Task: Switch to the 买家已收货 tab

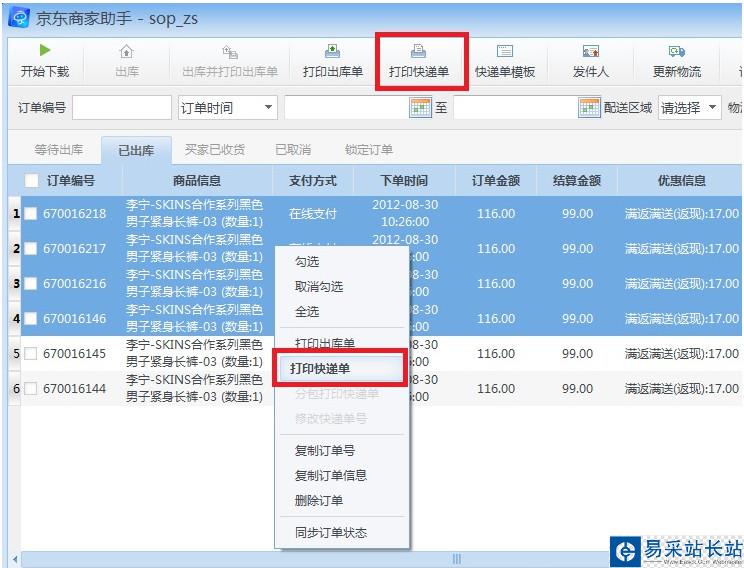Action: point(214,150)
